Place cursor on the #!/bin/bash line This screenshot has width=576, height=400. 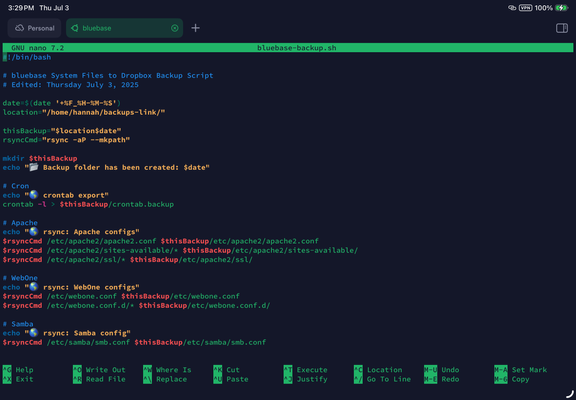click(27, 57)
